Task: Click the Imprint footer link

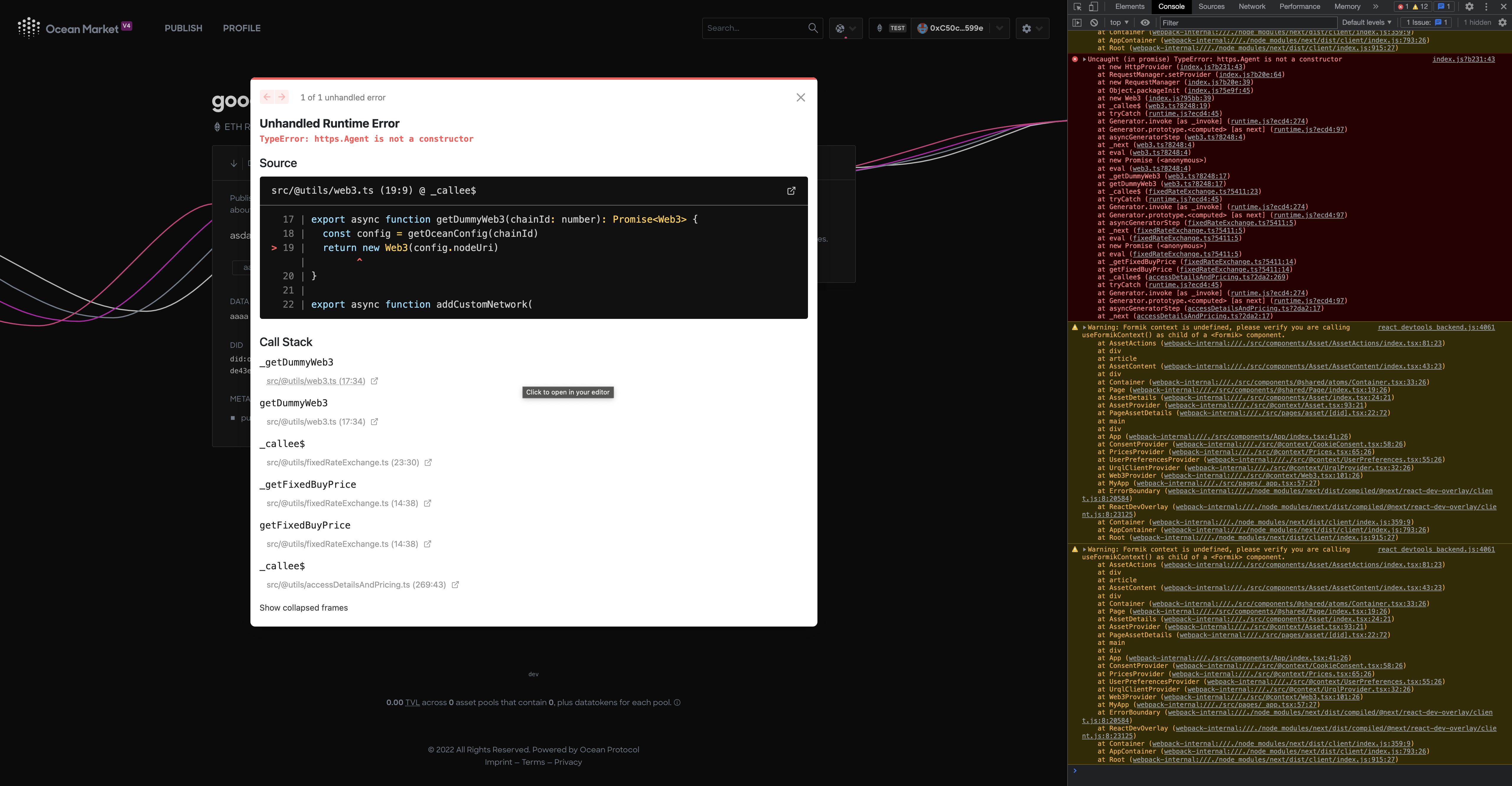Action: tap(498, 762)
